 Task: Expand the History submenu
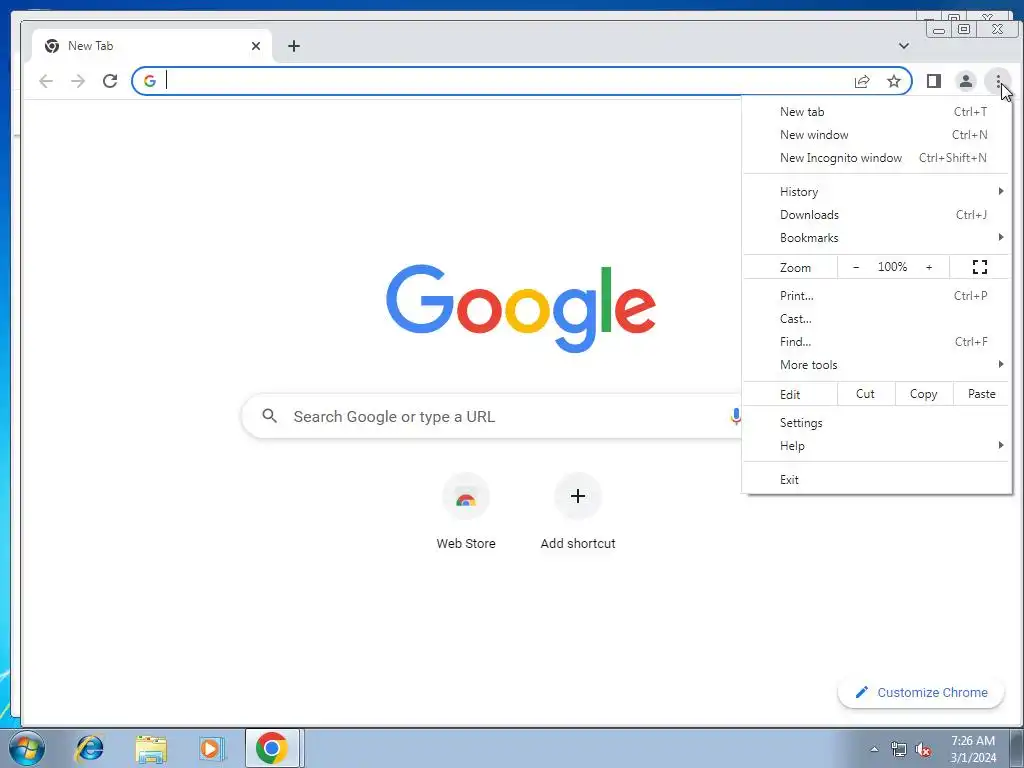(877, 191)
